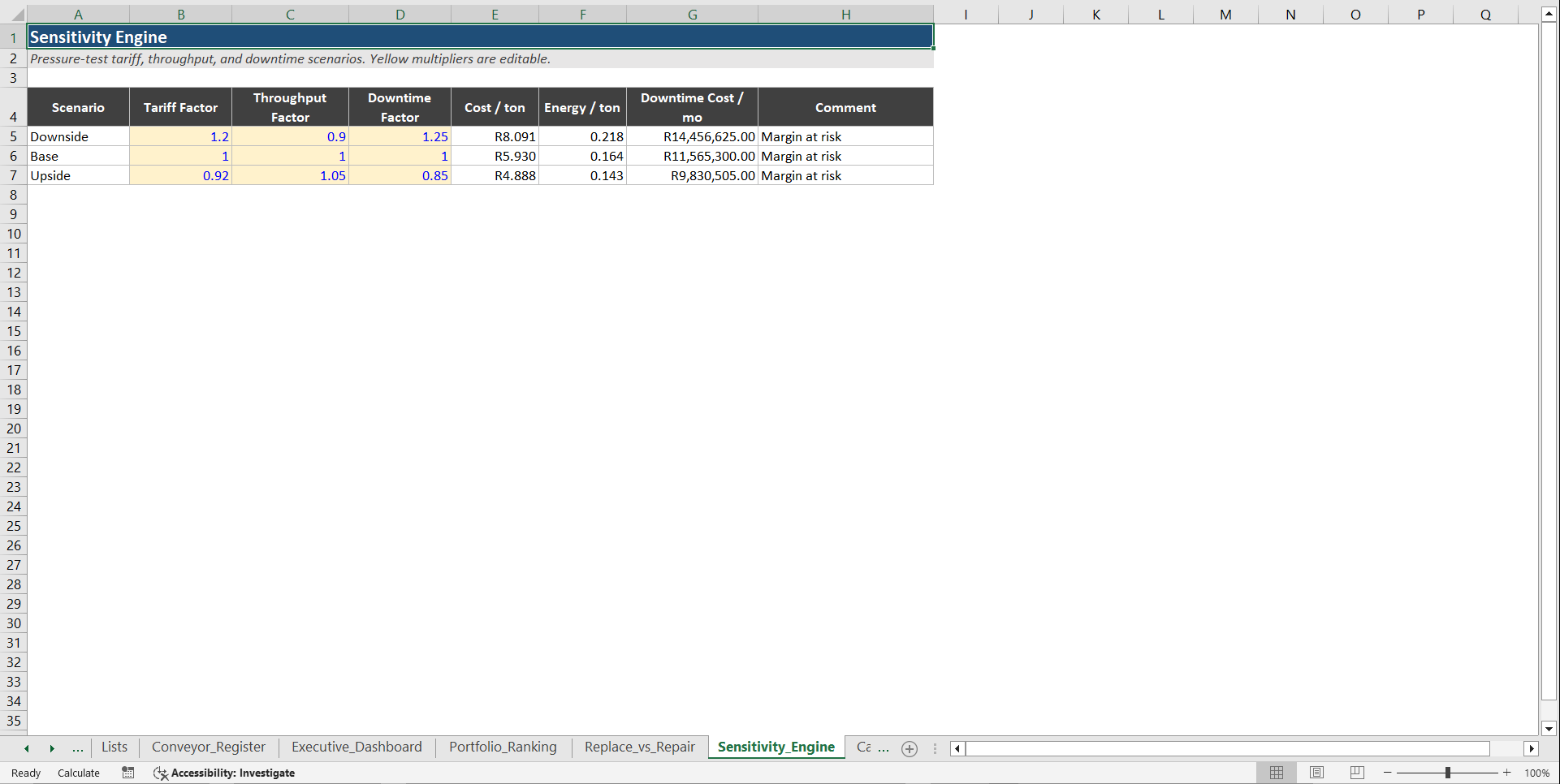Click the 'Downside' scenario cell
The height and width of the screenshot is (784, 1560).
click(x=78, y=136)
